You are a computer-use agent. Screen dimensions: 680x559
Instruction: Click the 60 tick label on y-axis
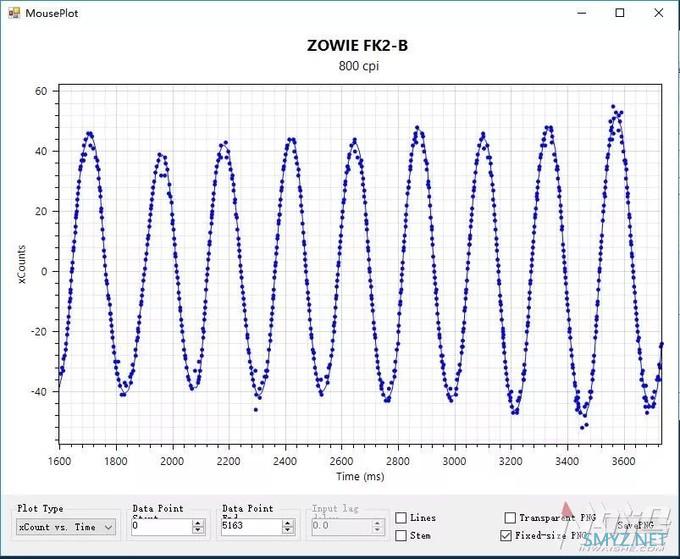coord(41,91)
